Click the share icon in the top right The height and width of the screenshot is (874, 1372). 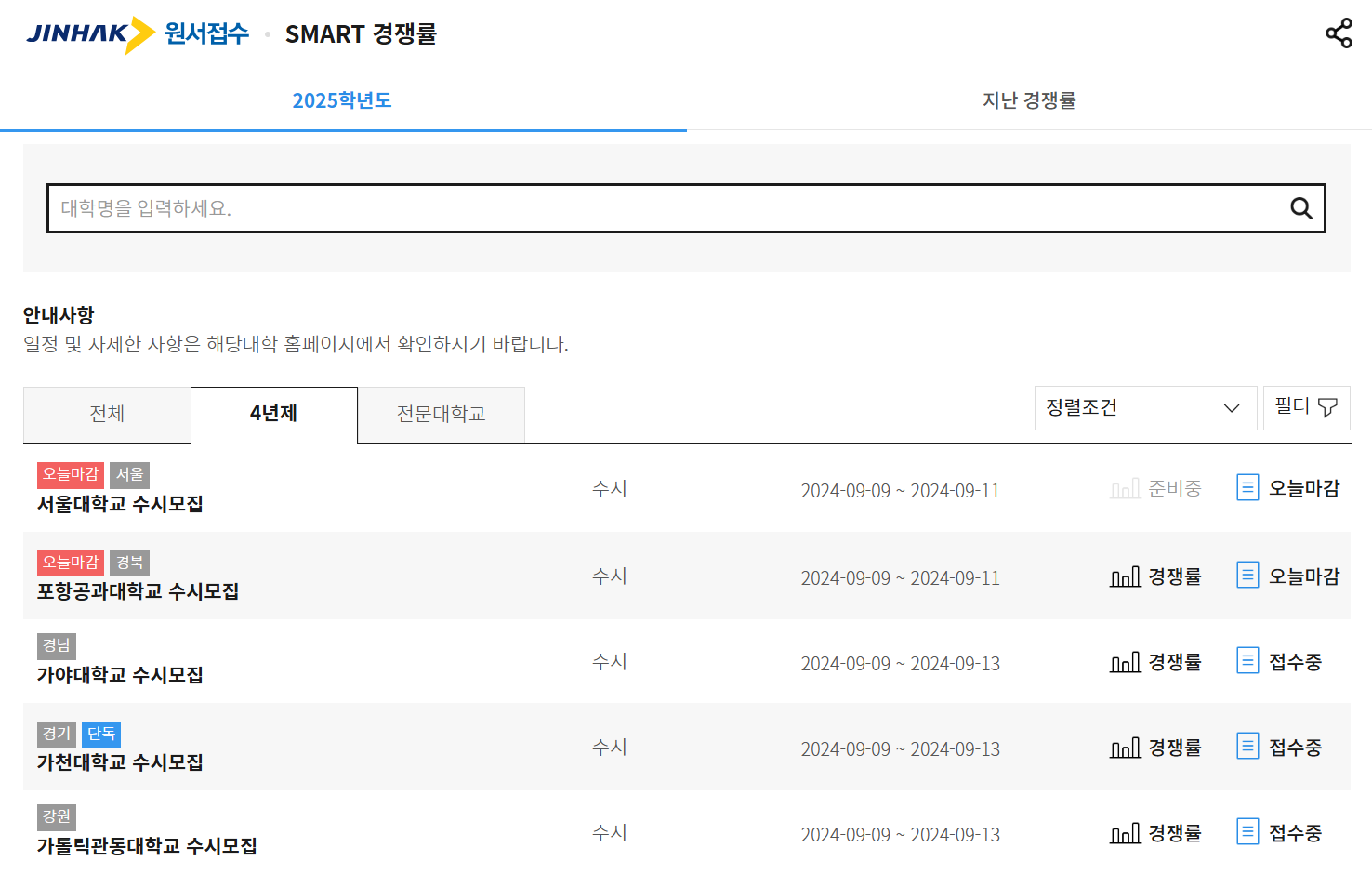(x=1339, y=33)
